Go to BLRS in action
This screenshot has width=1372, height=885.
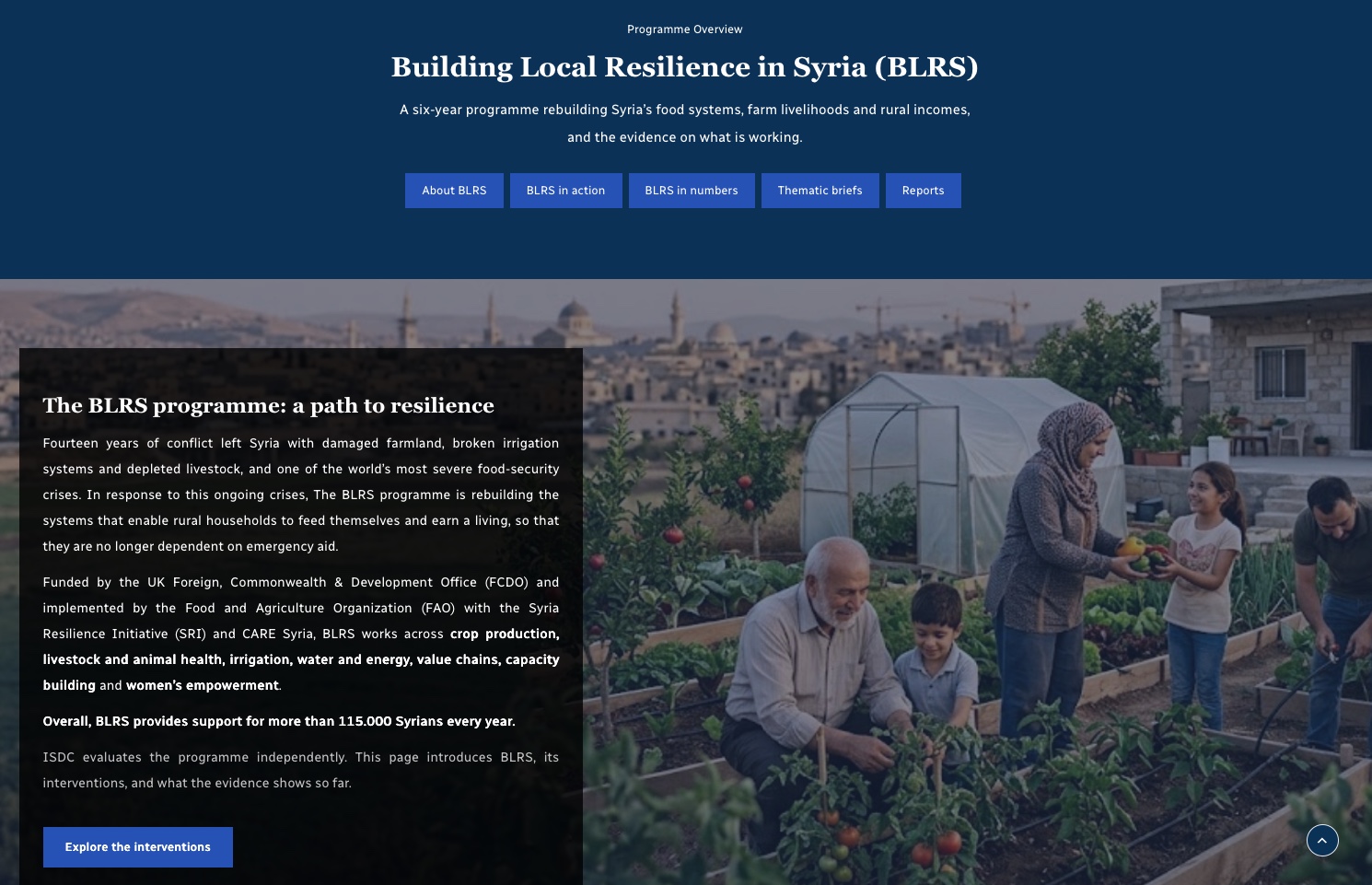coord(565,191)
